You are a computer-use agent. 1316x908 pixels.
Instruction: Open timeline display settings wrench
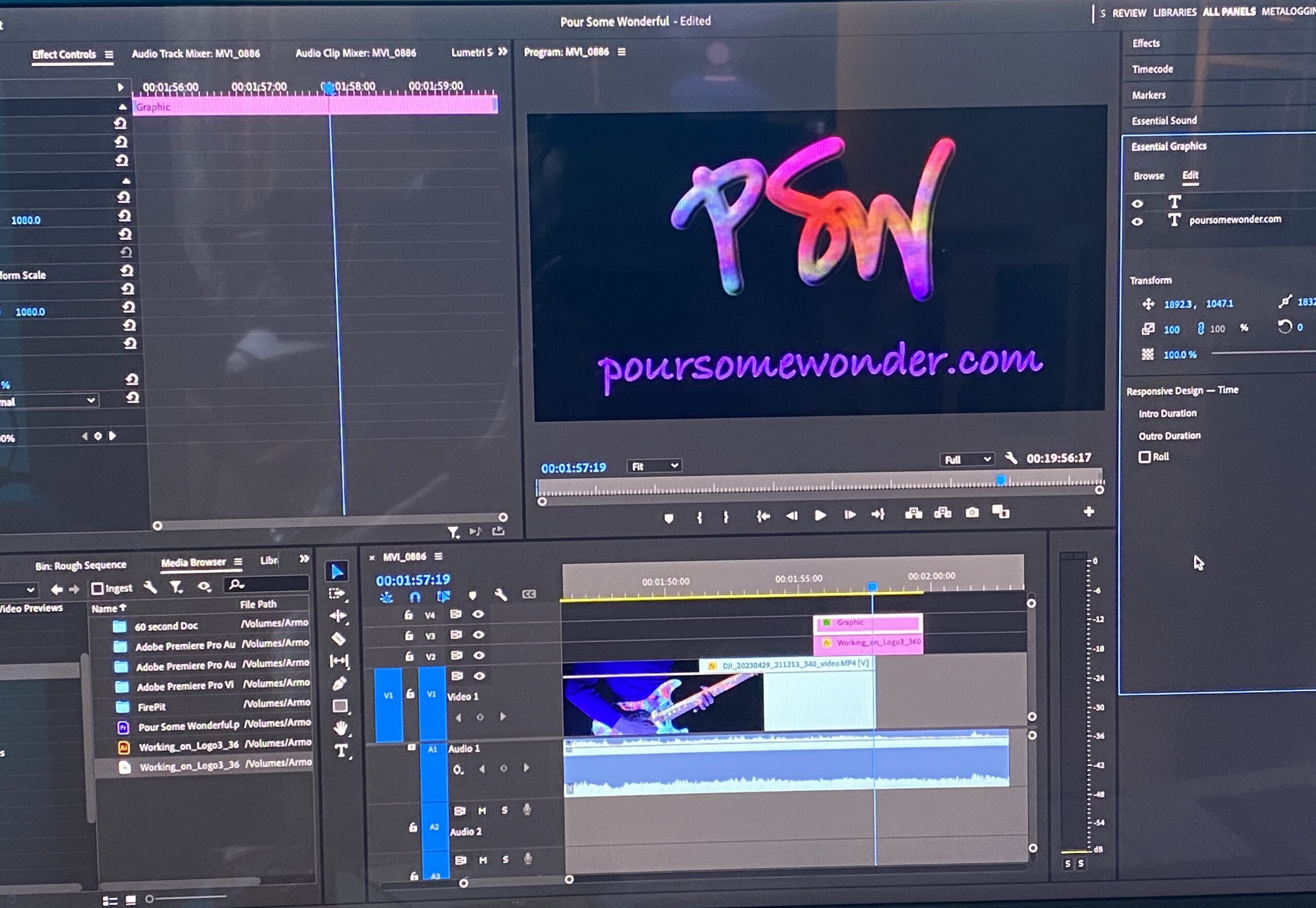tap(501, 595)
